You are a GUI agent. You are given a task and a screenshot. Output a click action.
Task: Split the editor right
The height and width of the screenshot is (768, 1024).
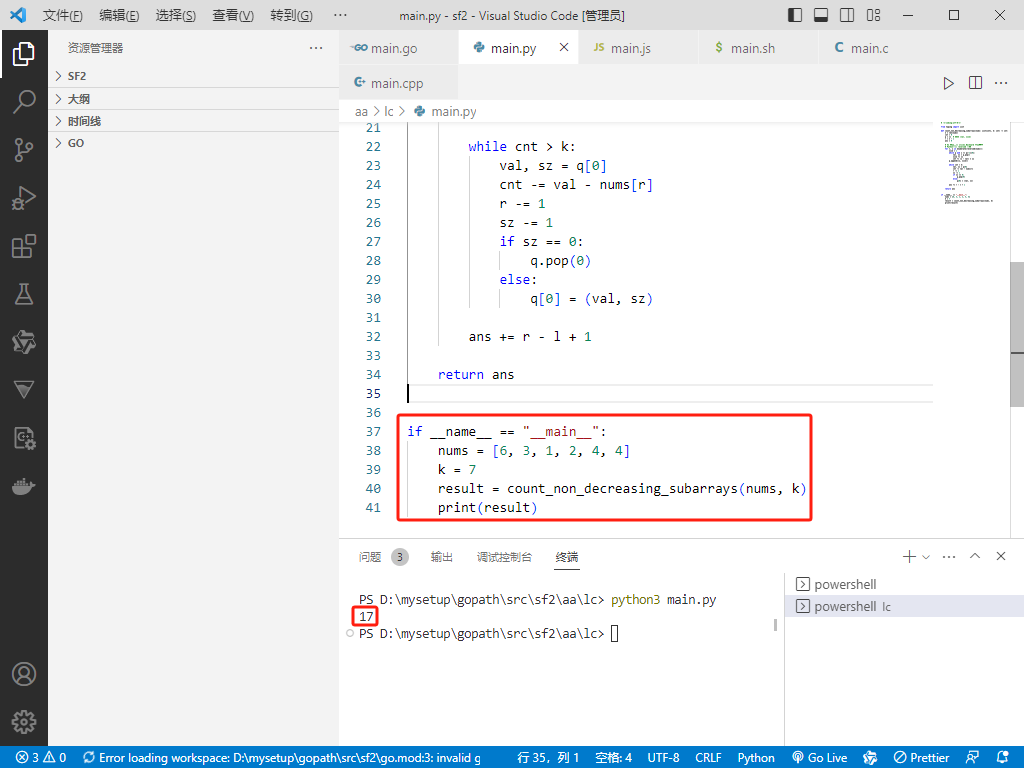pos(975,83)
